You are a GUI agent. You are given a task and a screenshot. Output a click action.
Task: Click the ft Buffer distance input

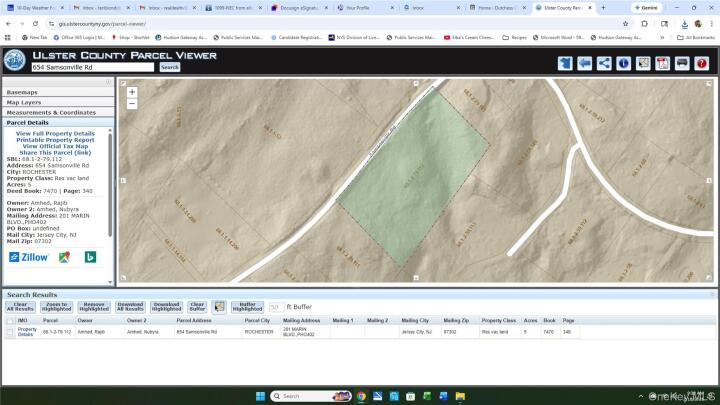(x=276, y=307)
